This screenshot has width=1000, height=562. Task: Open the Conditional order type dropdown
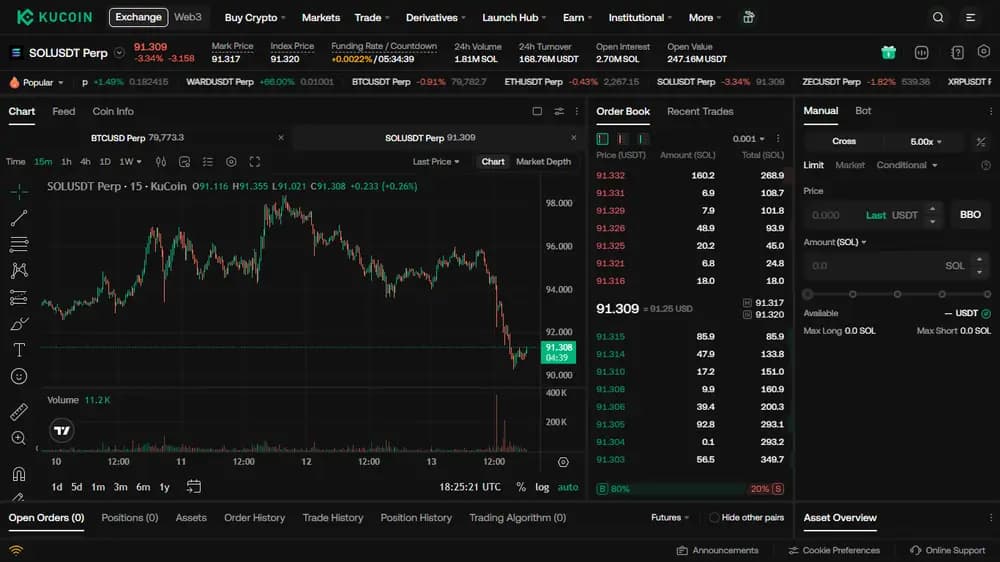point(906,165)
